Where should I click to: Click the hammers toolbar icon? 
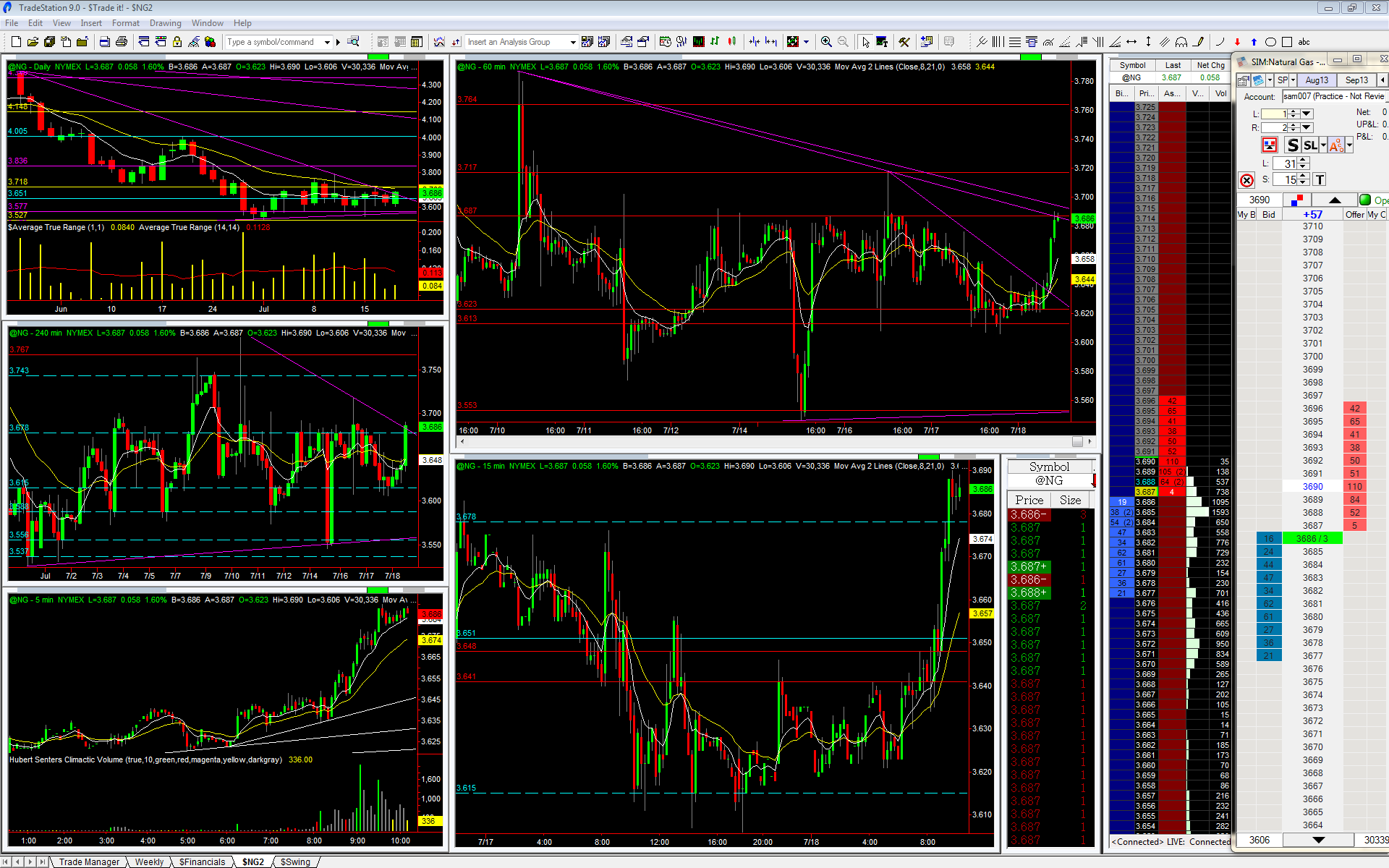point(904,42)
